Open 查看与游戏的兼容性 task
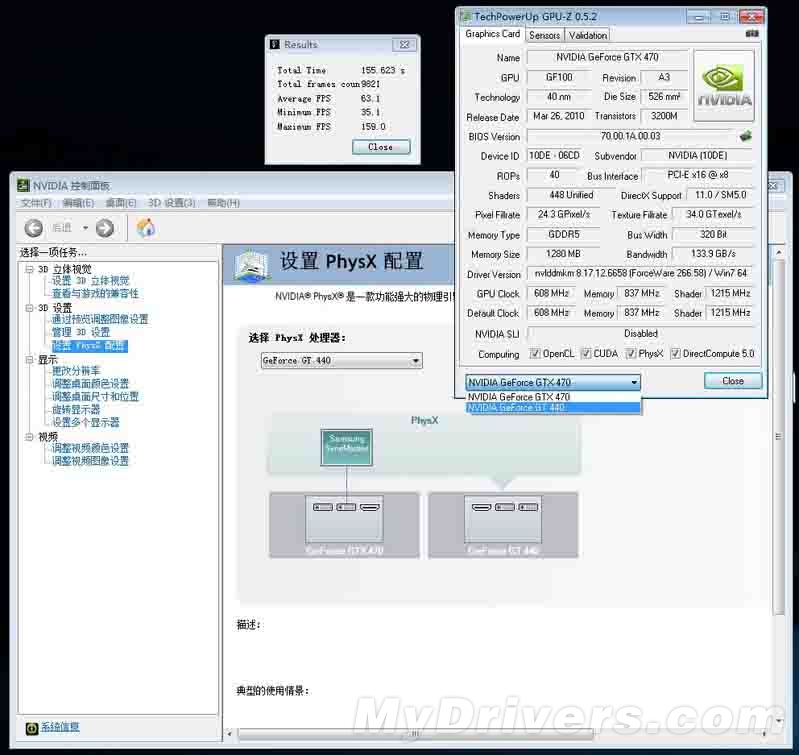This screenshot has width=799, height=755. 95,293
